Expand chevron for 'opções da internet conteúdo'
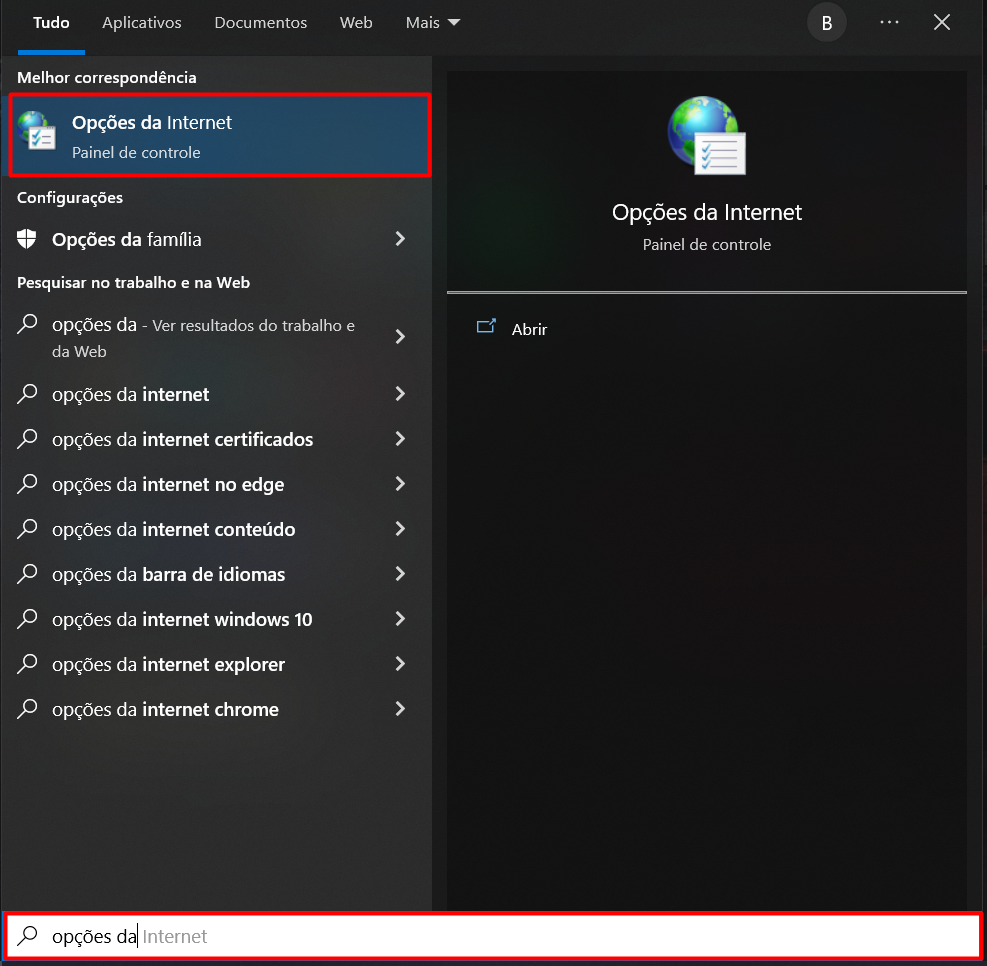Screen dimensions: 987x966 [400, 529]
